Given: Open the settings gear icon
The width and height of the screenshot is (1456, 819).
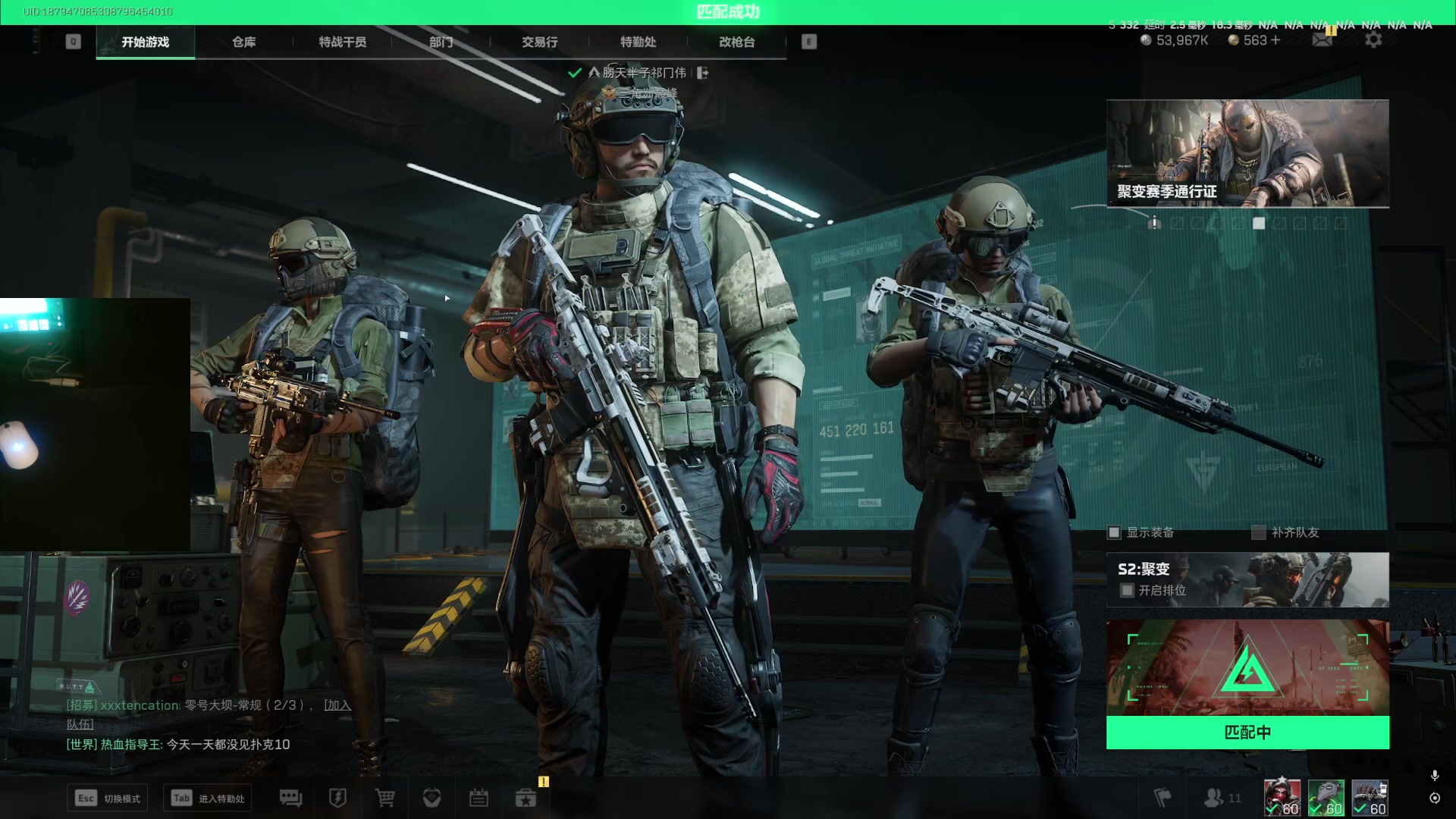Looking at the screenshot, I should (1373, 40).
